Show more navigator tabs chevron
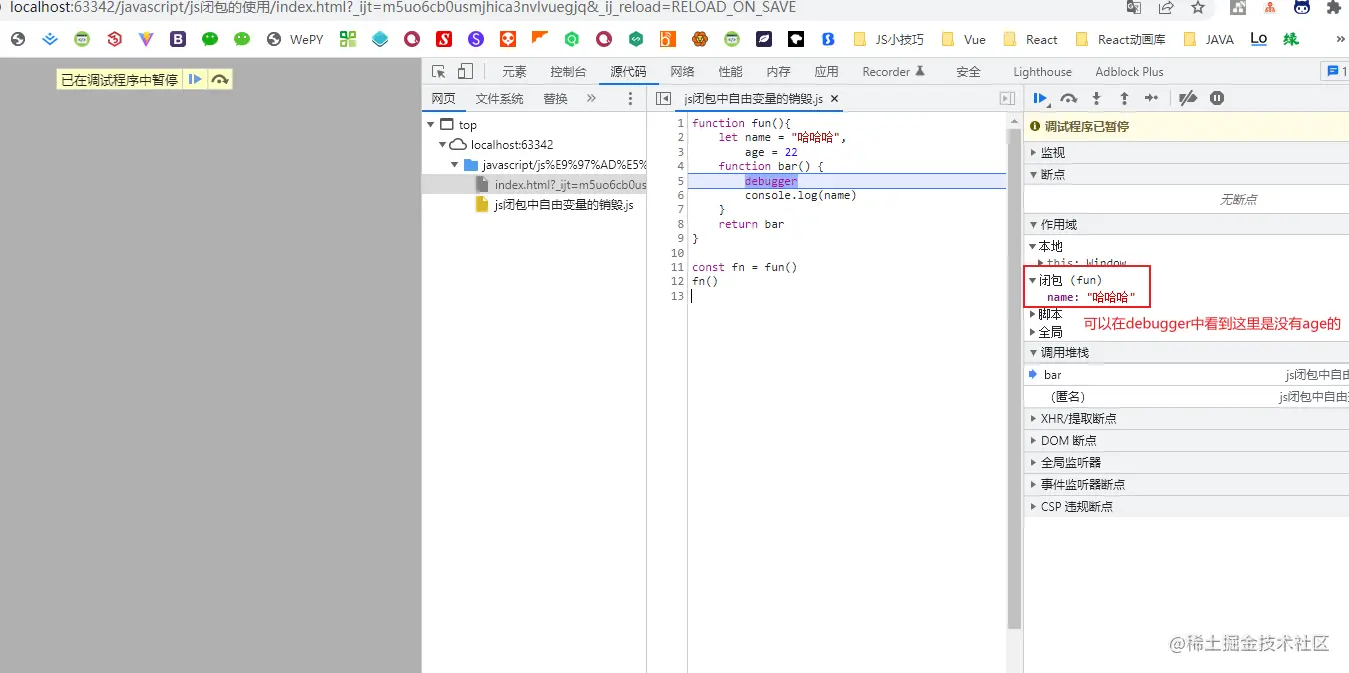The height and width of the screenshot is (673, 1349). (x=591, y=98)
